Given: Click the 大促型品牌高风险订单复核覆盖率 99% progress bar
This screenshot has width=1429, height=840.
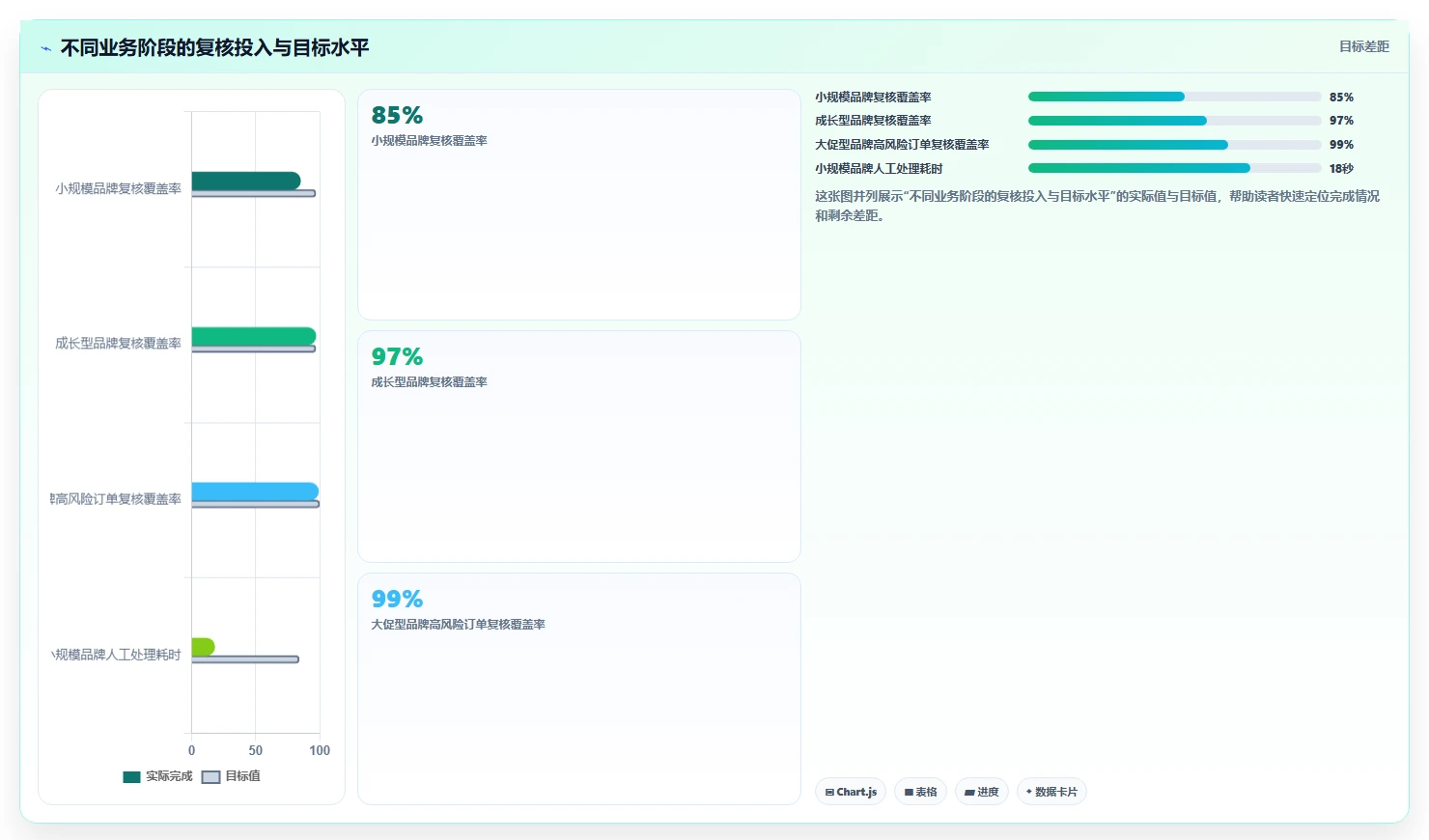Looking at the screenshot, I should pyautogui.click(x=1174, y=145).
